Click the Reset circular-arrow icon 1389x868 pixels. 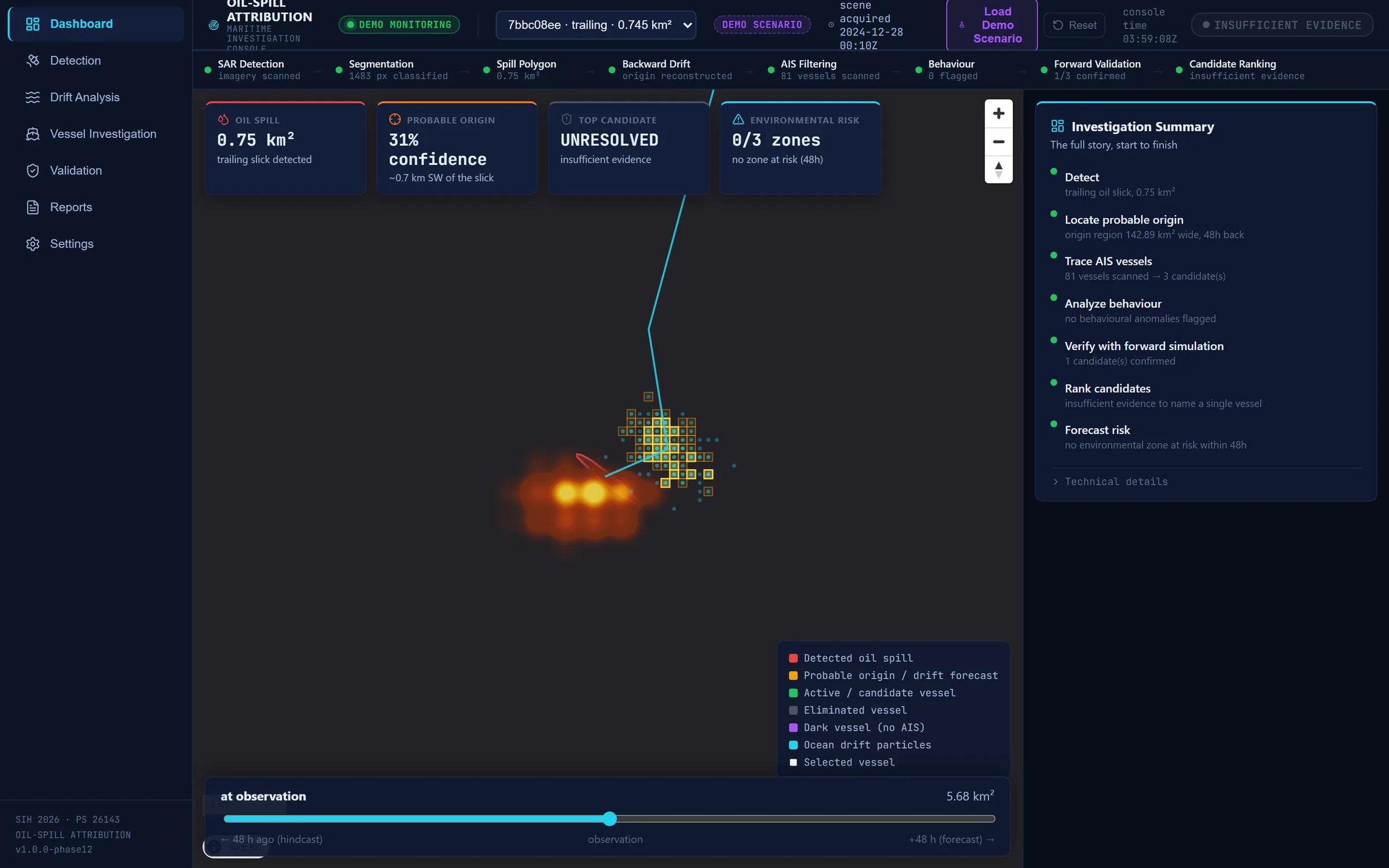[1058, 25]
